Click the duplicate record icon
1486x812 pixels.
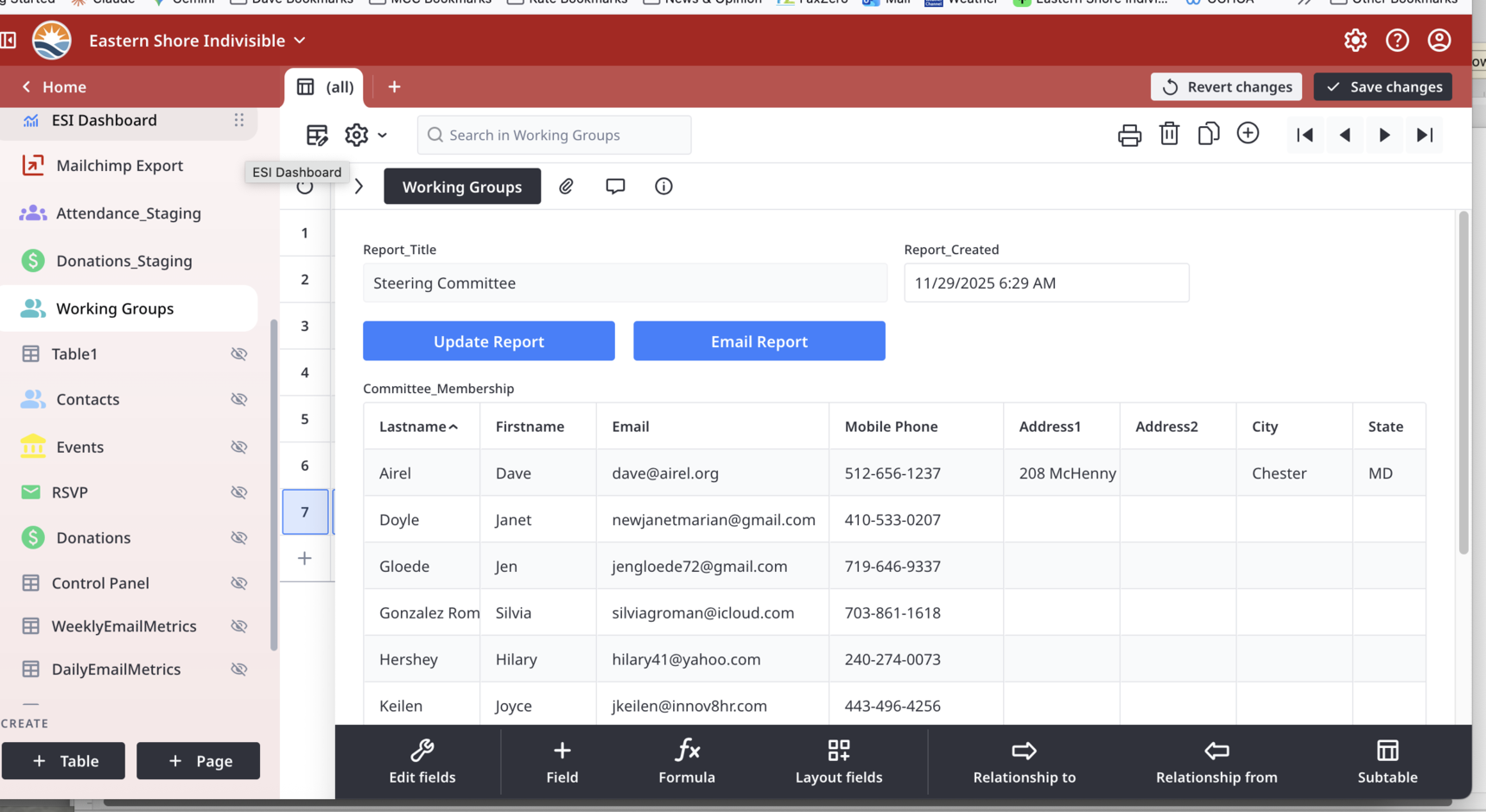tap(1209, 134)
